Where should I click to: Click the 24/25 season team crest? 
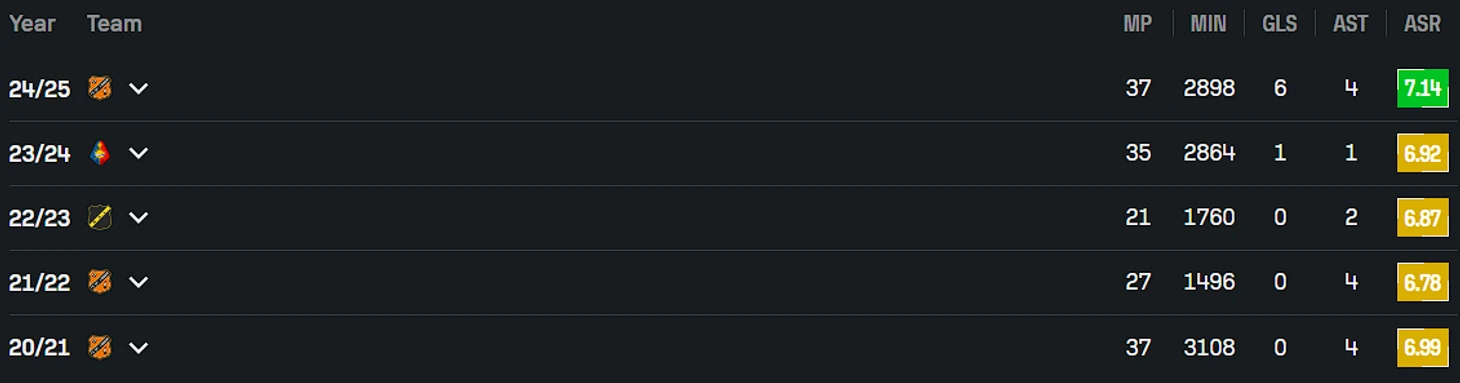[x=99, y=88]
